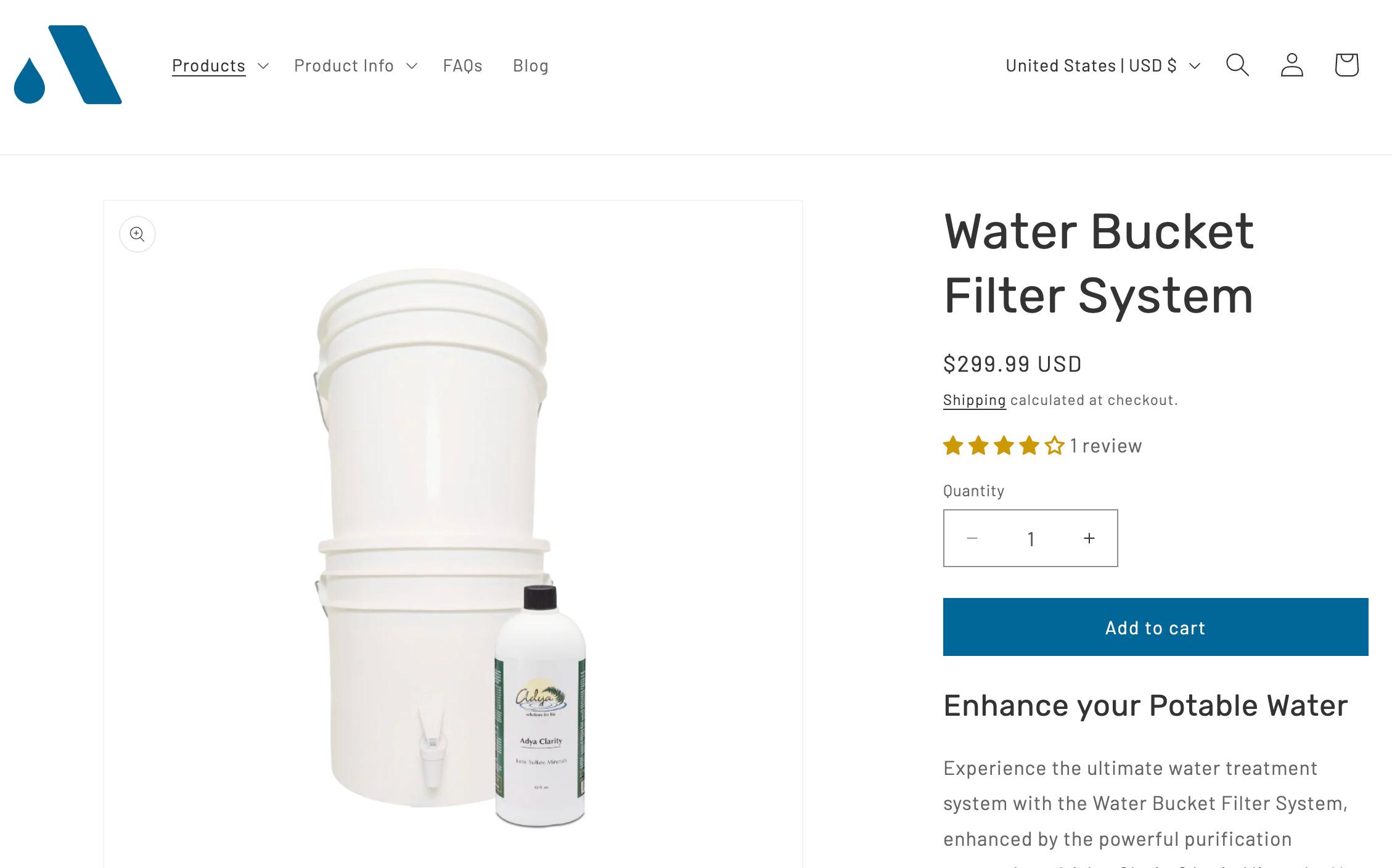The image size is (1392, 868).
Task: Open the Blog menu item
Action: [530, 65]
